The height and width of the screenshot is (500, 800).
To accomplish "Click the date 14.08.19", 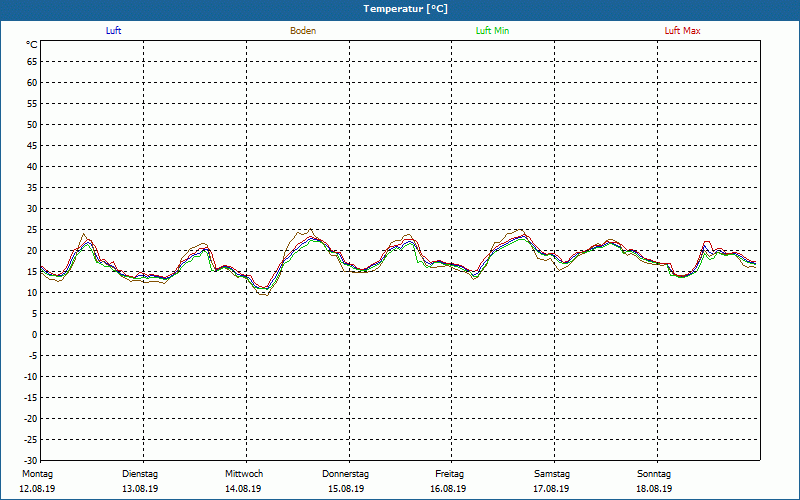I will tap(243, 489).
